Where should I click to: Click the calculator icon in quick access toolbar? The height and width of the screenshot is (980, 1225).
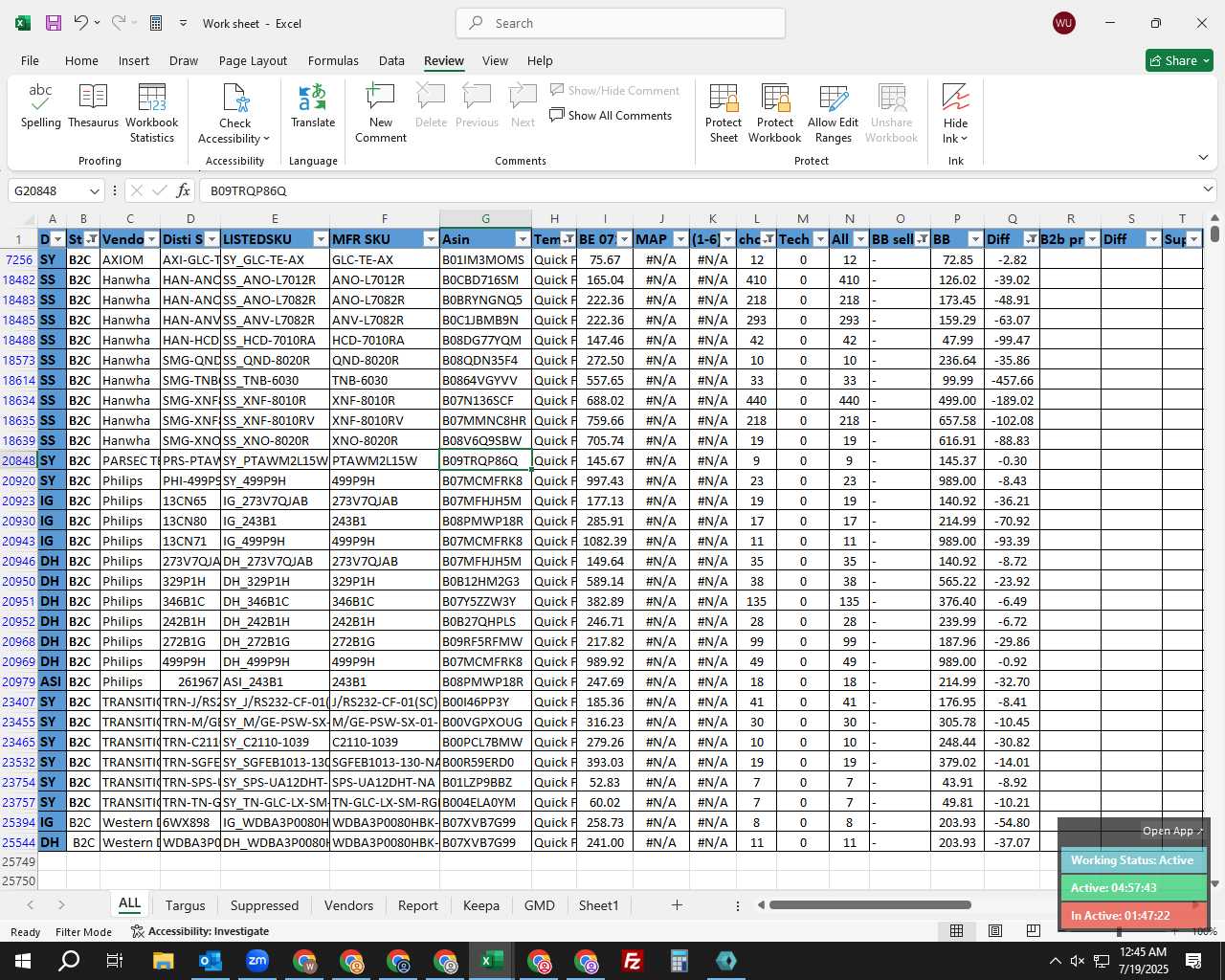coord(156,23)
